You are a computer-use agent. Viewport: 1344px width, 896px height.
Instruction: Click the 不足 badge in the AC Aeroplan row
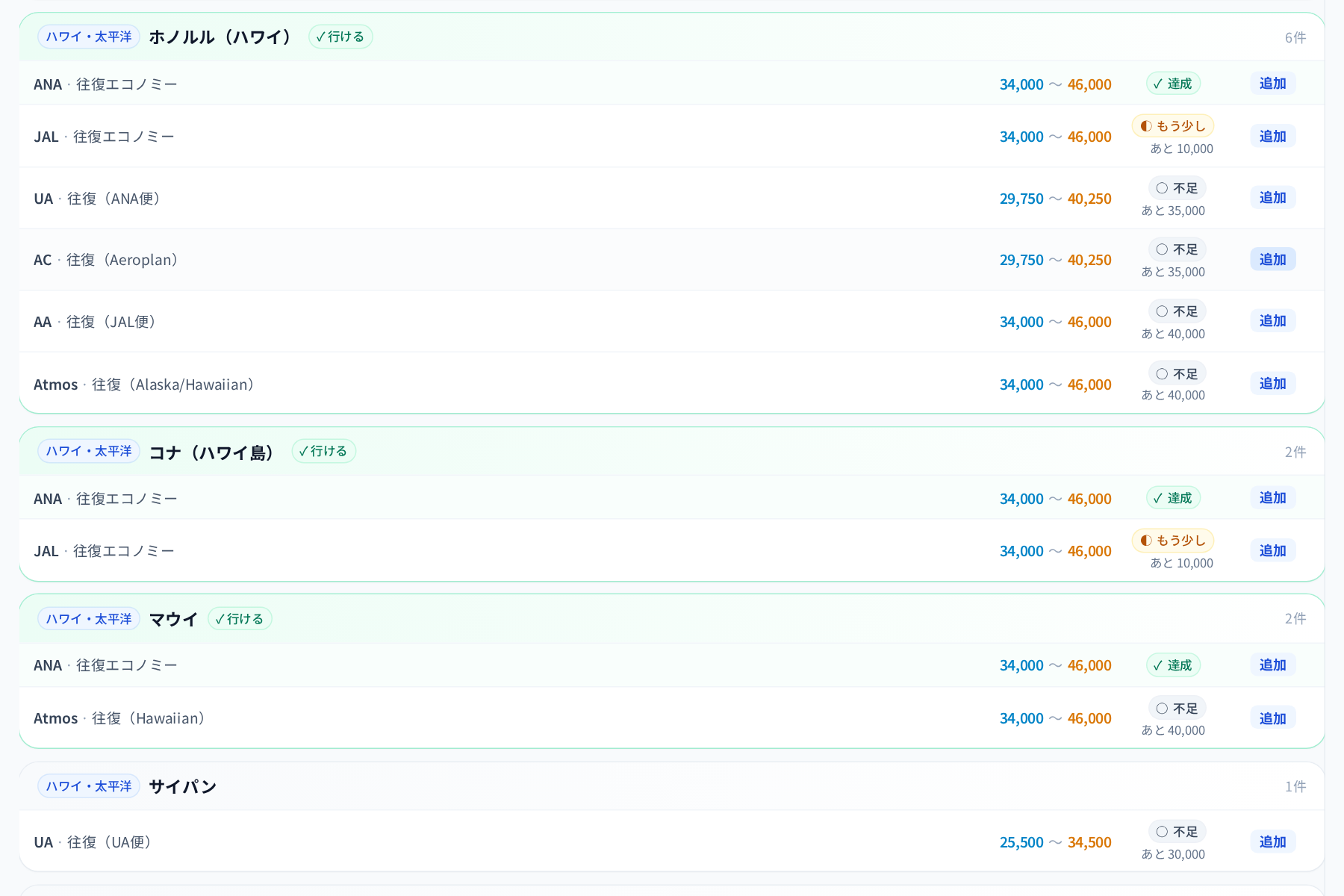pyautogui.click(x=1177, y=249)
